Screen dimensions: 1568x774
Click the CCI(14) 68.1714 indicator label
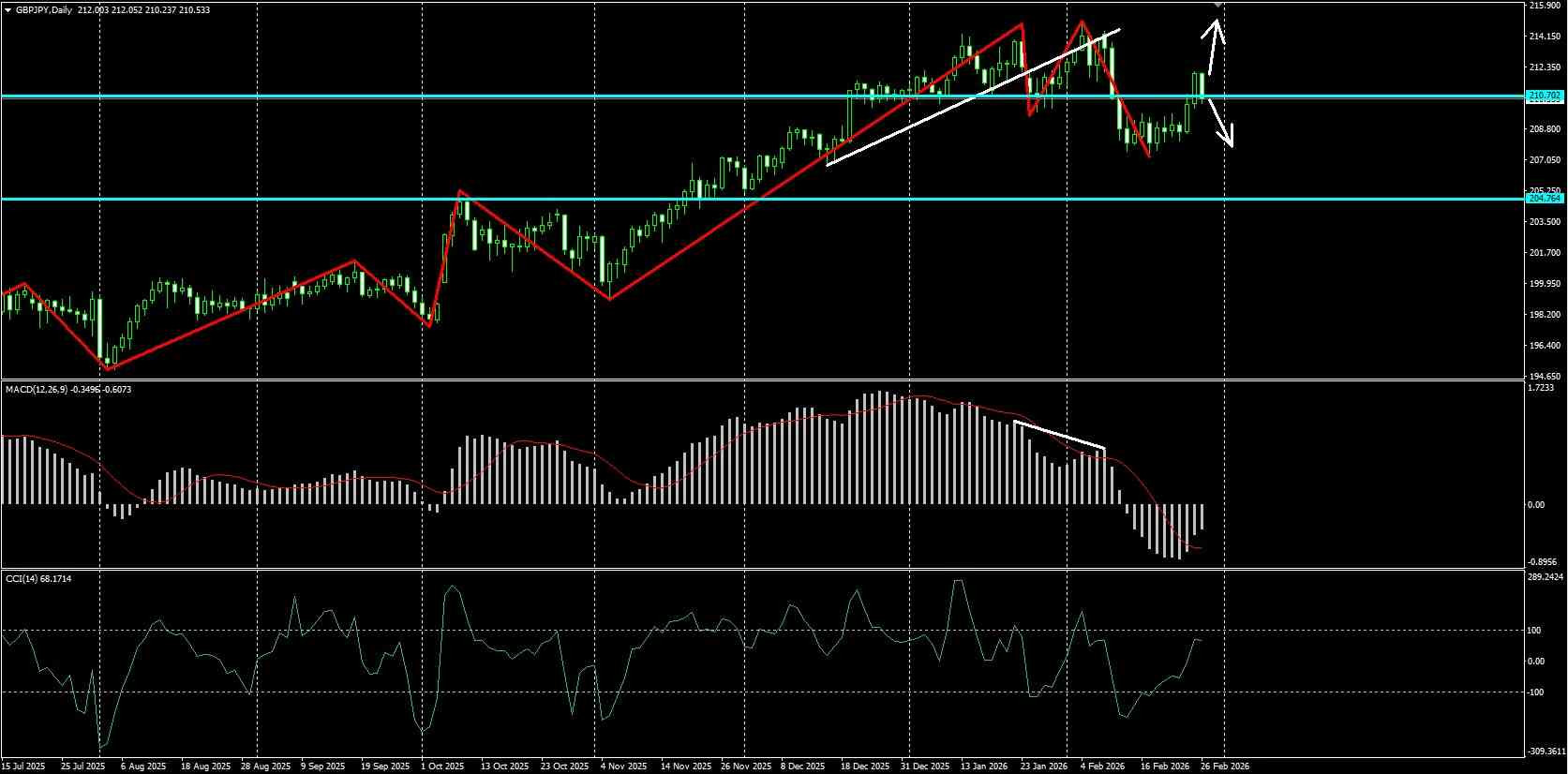click(38, 579)
